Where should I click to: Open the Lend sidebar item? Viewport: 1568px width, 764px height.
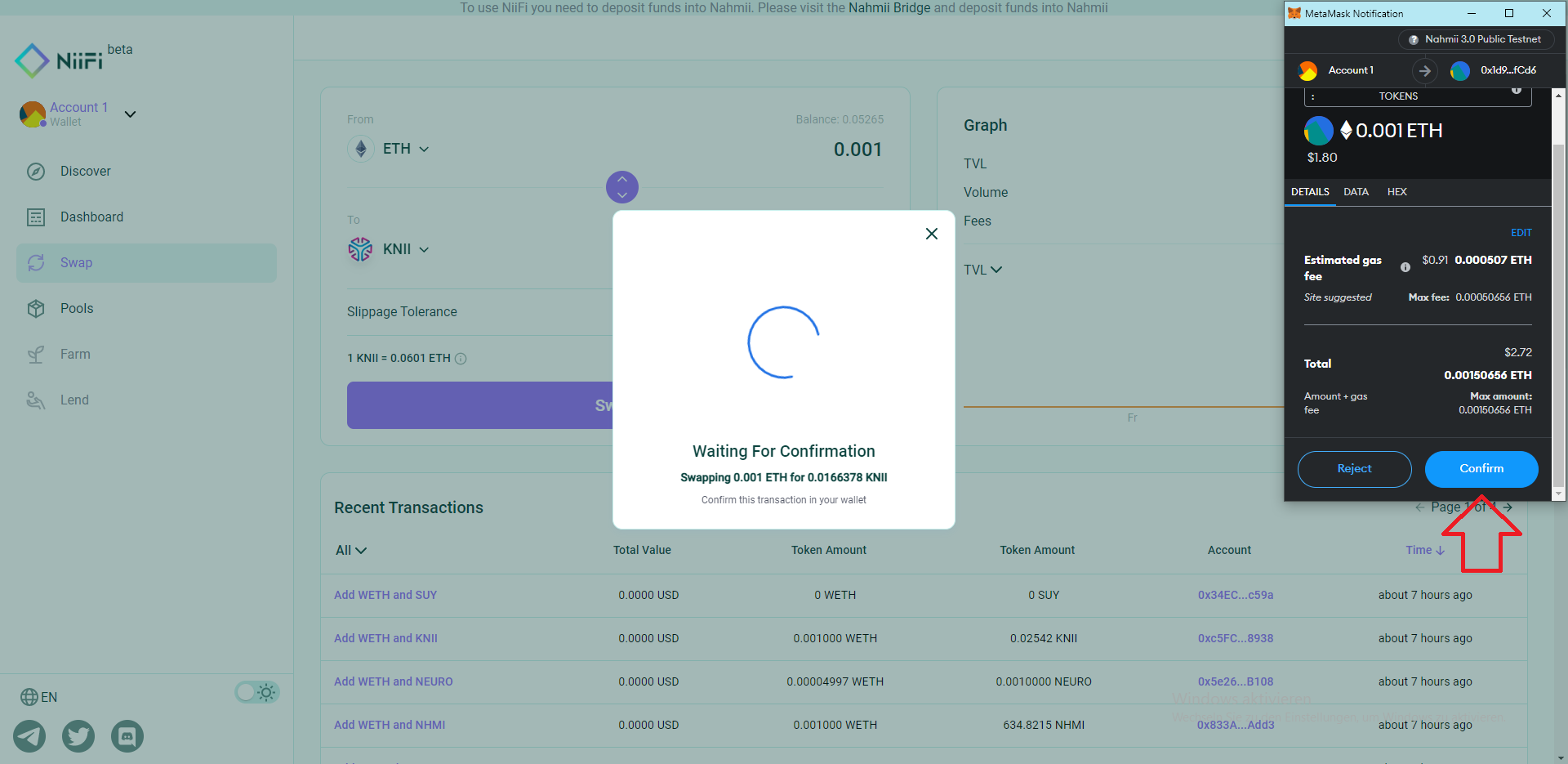[146, 400]
